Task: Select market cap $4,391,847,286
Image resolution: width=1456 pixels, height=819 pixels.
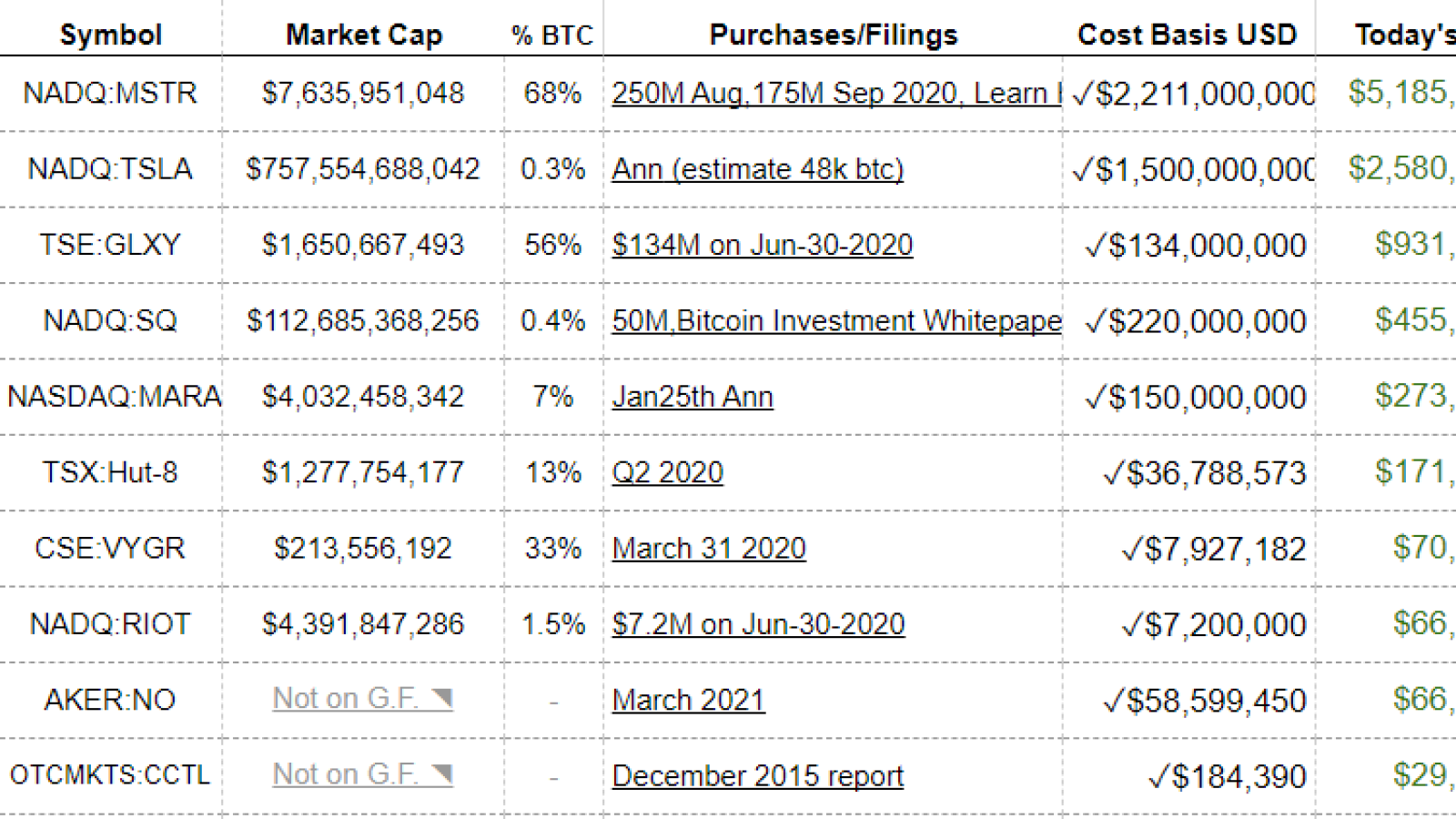Action: 363,624
